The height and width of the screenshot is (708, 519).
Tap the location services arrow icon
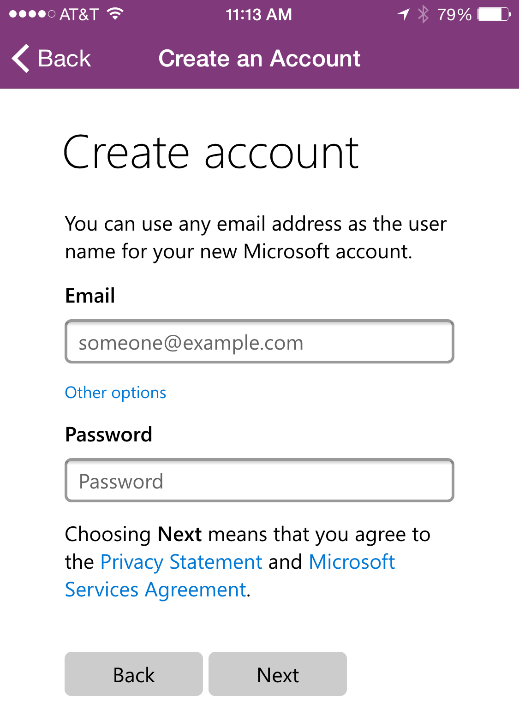pyautogui.click(x=403, y=14)
